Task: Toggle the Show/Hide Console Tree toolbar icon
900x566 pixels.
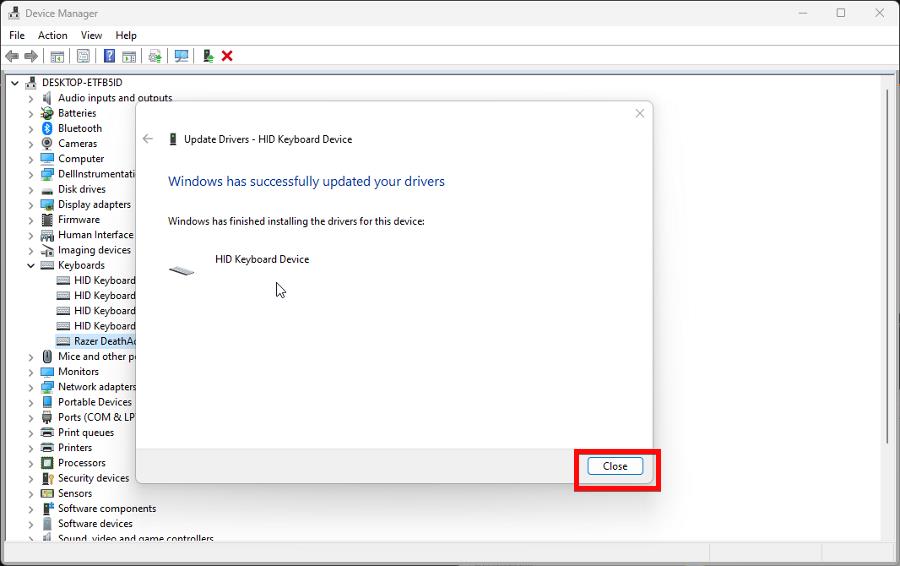Action: click(x=57, y=56)
